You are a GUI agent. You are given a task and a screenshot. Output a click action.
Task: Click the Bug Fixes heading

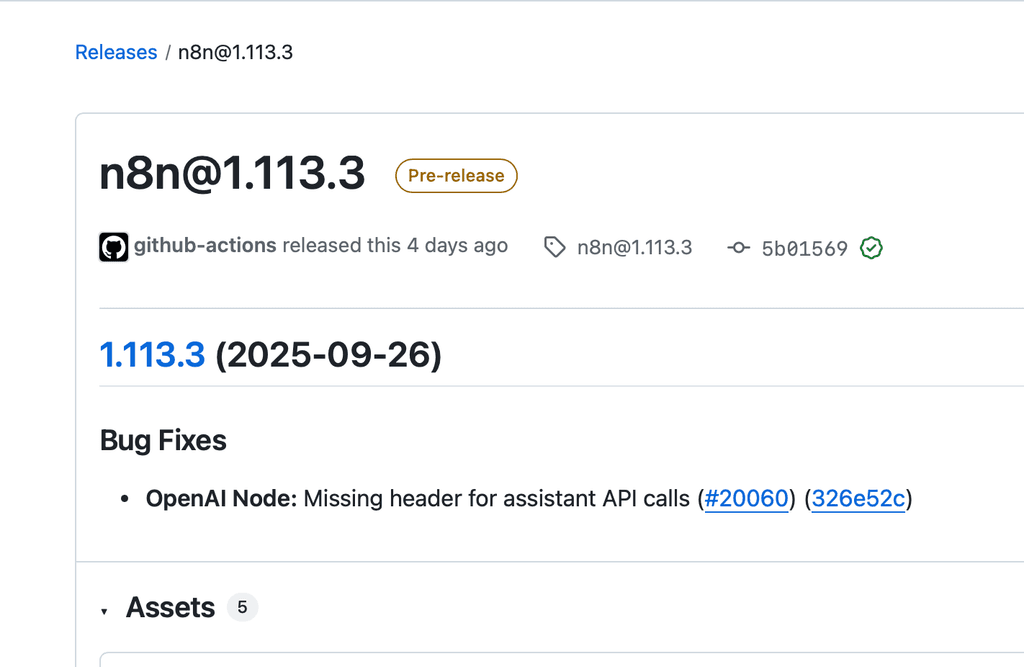pos(163,440)
